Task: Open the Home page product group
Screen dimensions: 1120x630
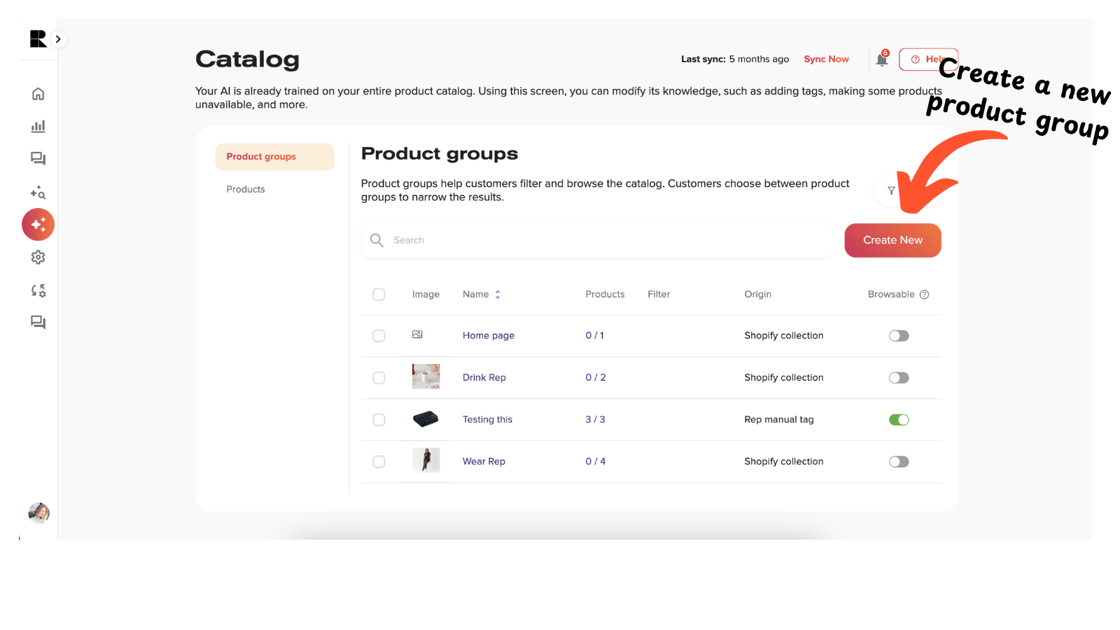Action: coord(489,336)
